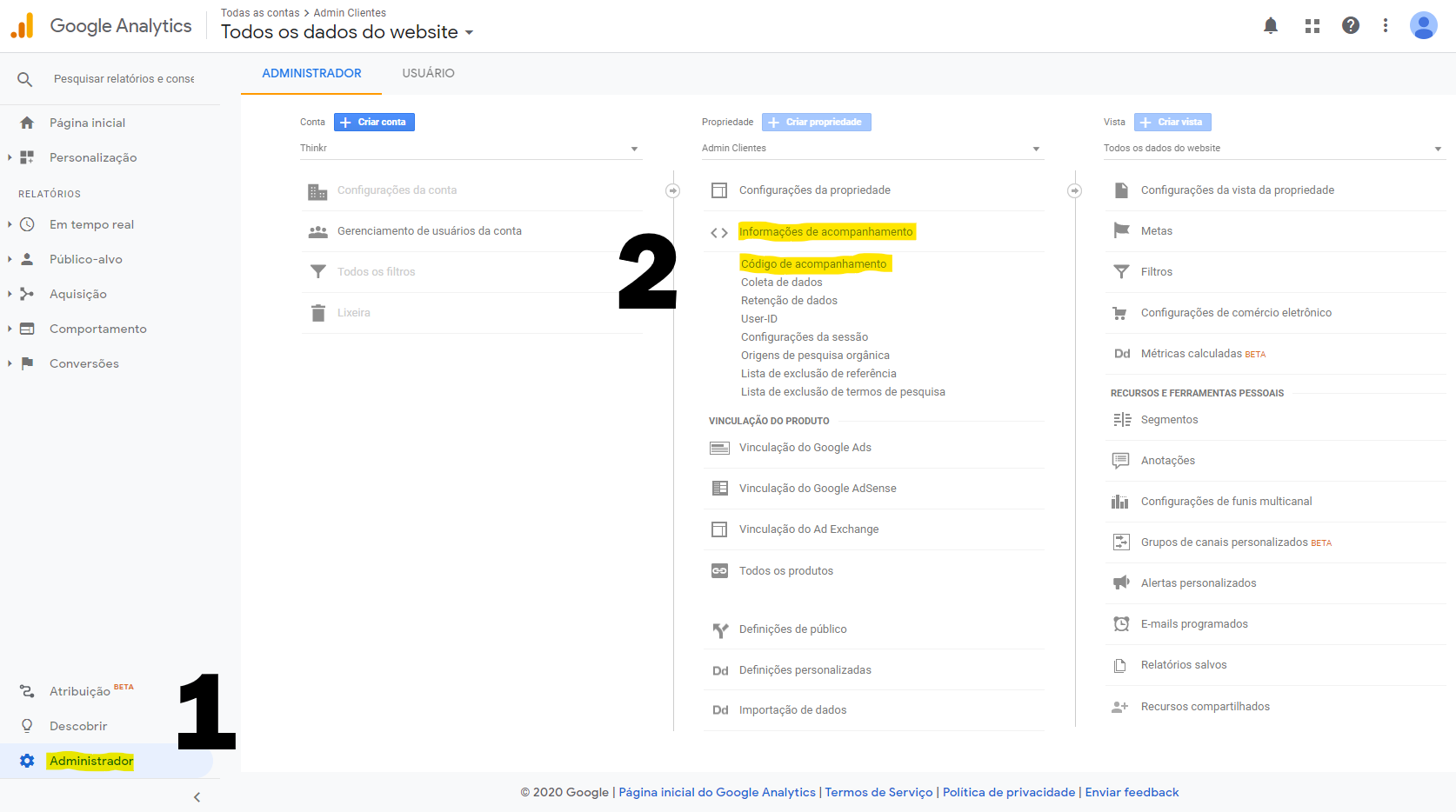Open Origens de pesquisa orgânica
This screenshot has width=1456, height=812.
[815, 355]
